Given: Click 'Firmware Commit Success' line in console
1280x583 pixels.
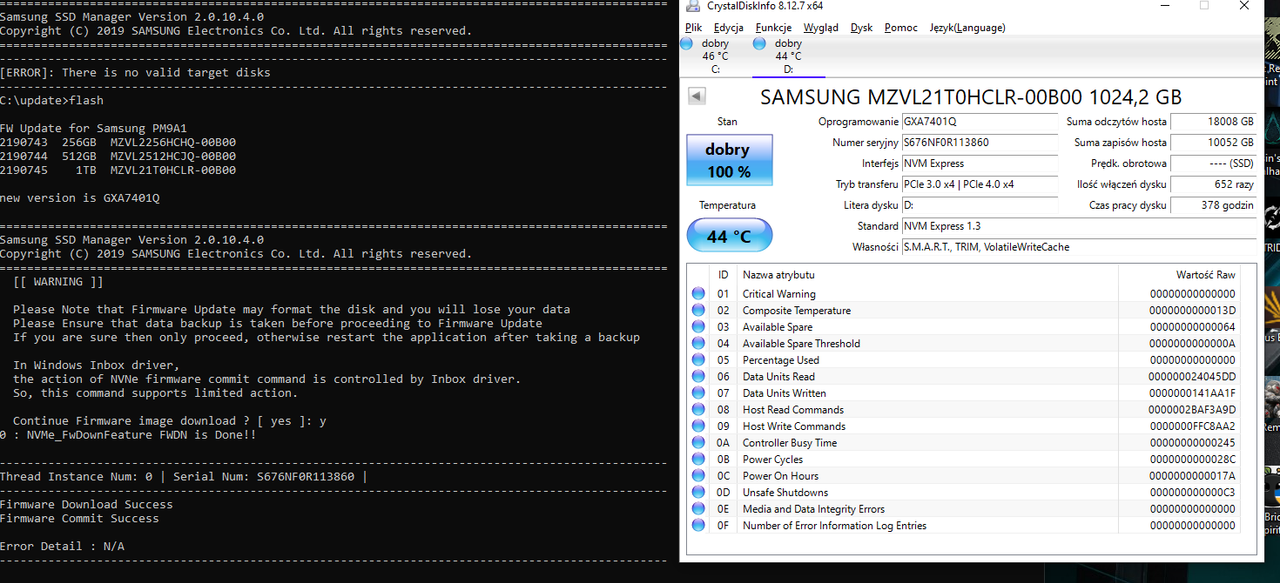Looking at the screenshot, I should 80,518.
